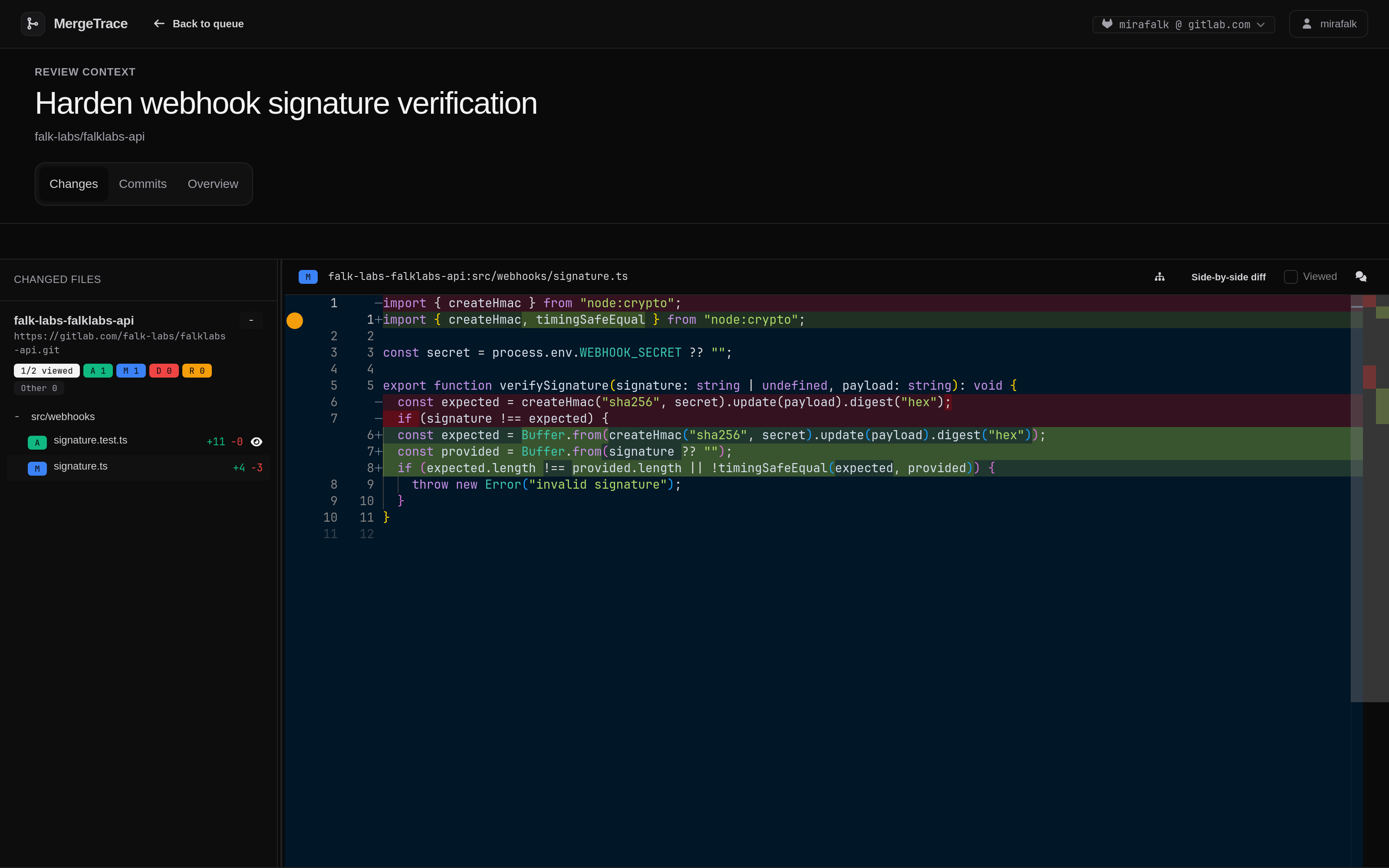Click the R 0 renamed files badge
1389x868 pixels.
pos(197,371)
